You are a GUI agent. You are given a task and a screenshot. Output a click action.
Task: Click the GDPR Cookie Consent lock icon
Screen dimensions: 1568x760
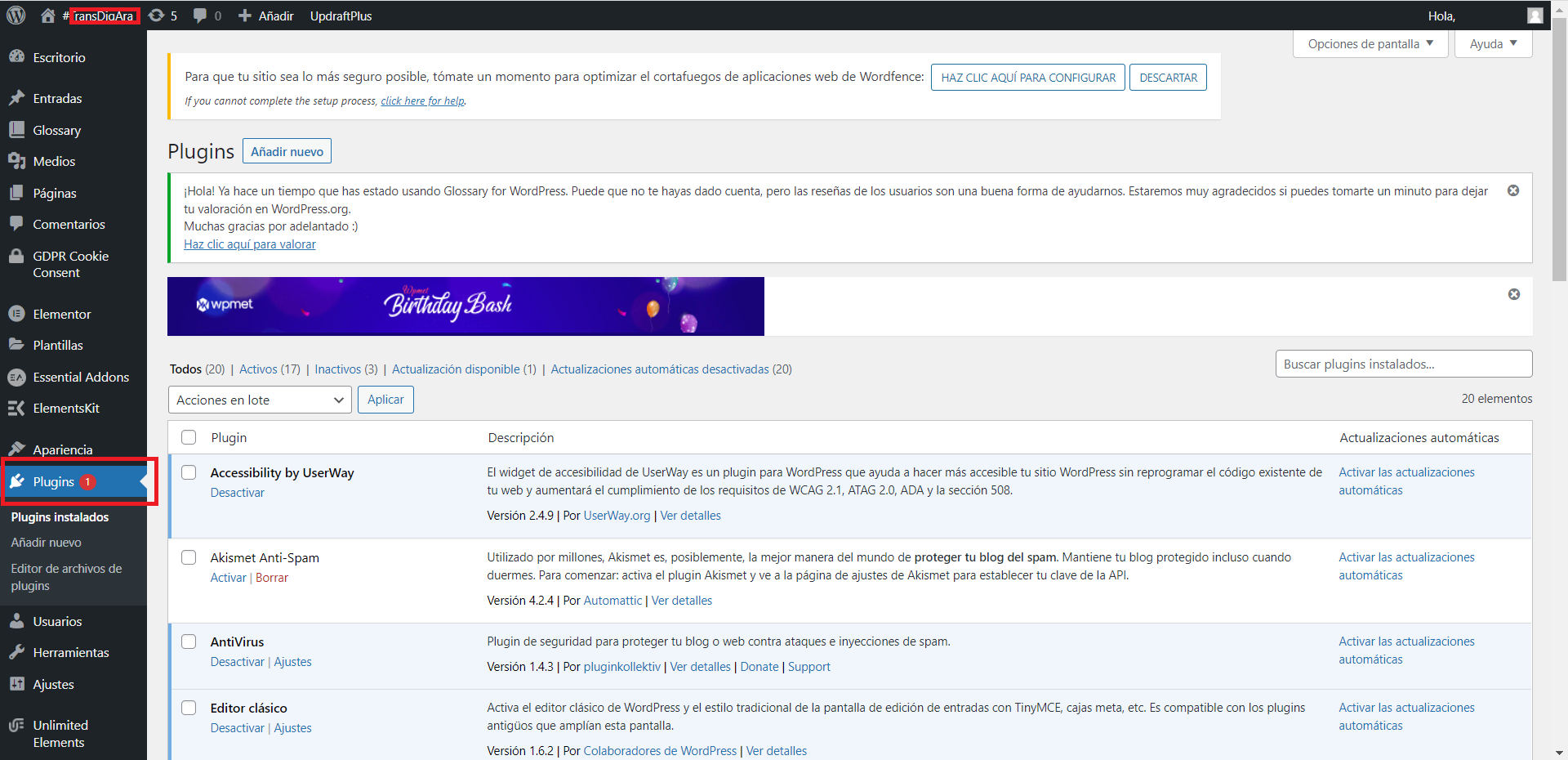point(16,256)
